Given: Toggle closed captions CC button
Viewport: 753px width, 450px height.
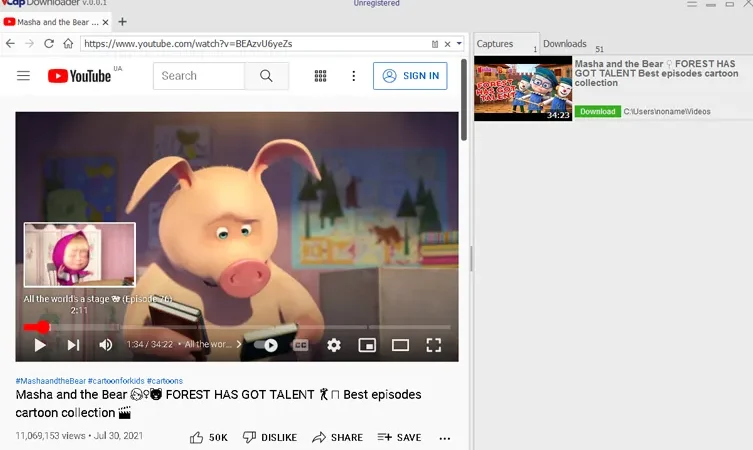Looking at the screenshot, I should coord(300,345).
